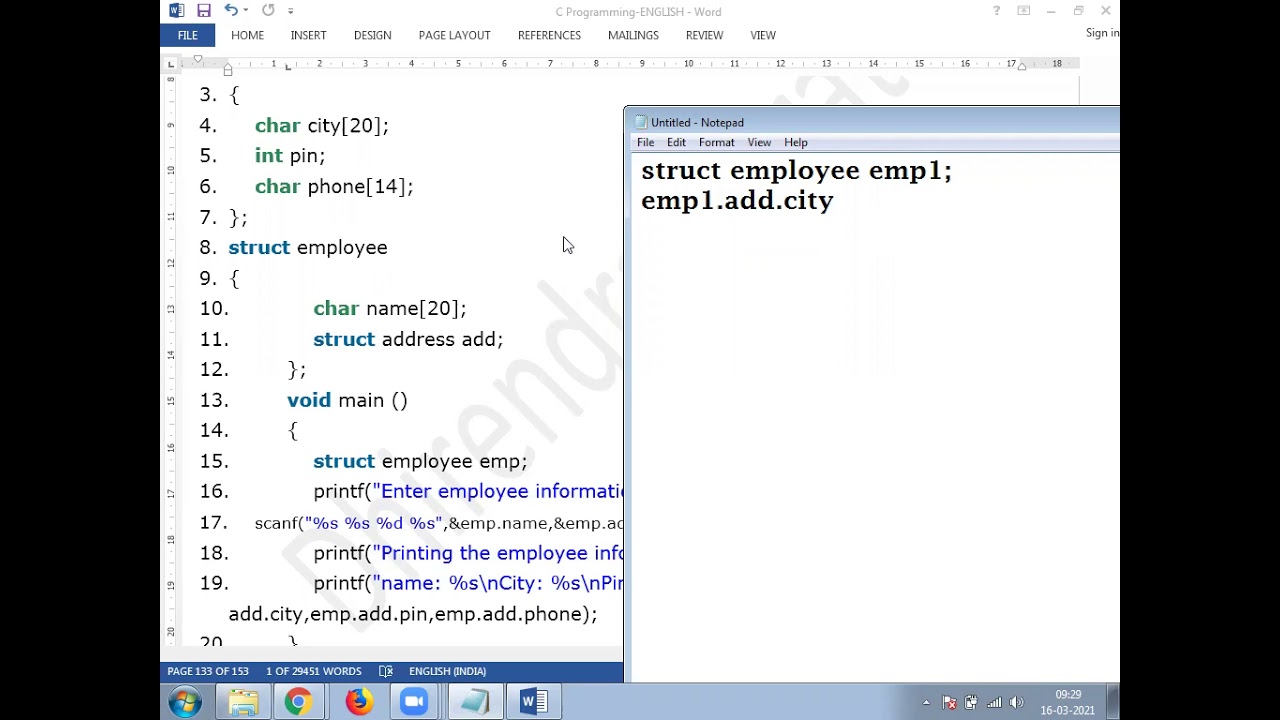The image size is (1280, 720).
Task: Open the Windows Start button
Action: coord(185,702)
